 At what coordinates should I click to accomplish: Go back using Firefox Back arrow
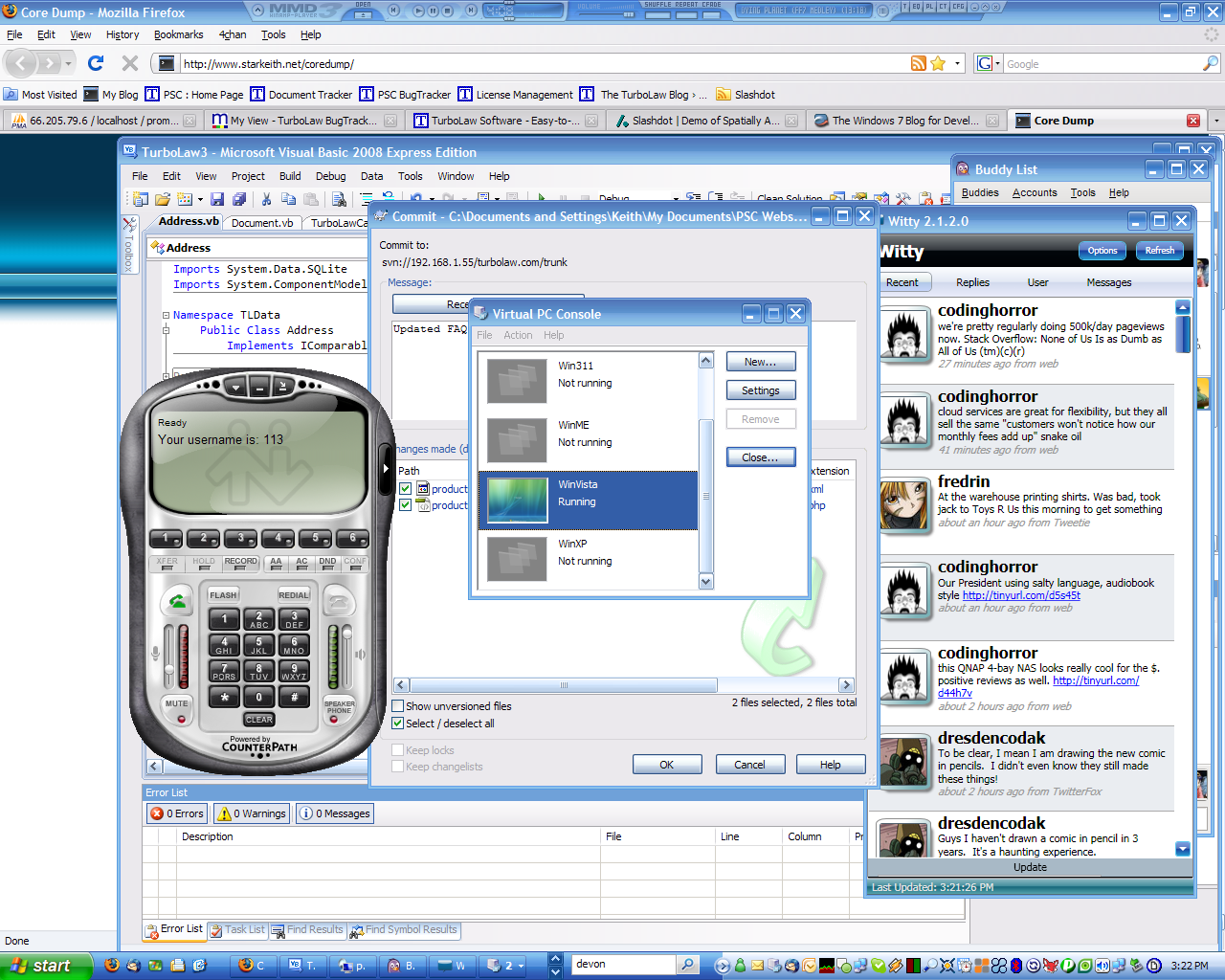pyautogui.click(x=22, y=63)
